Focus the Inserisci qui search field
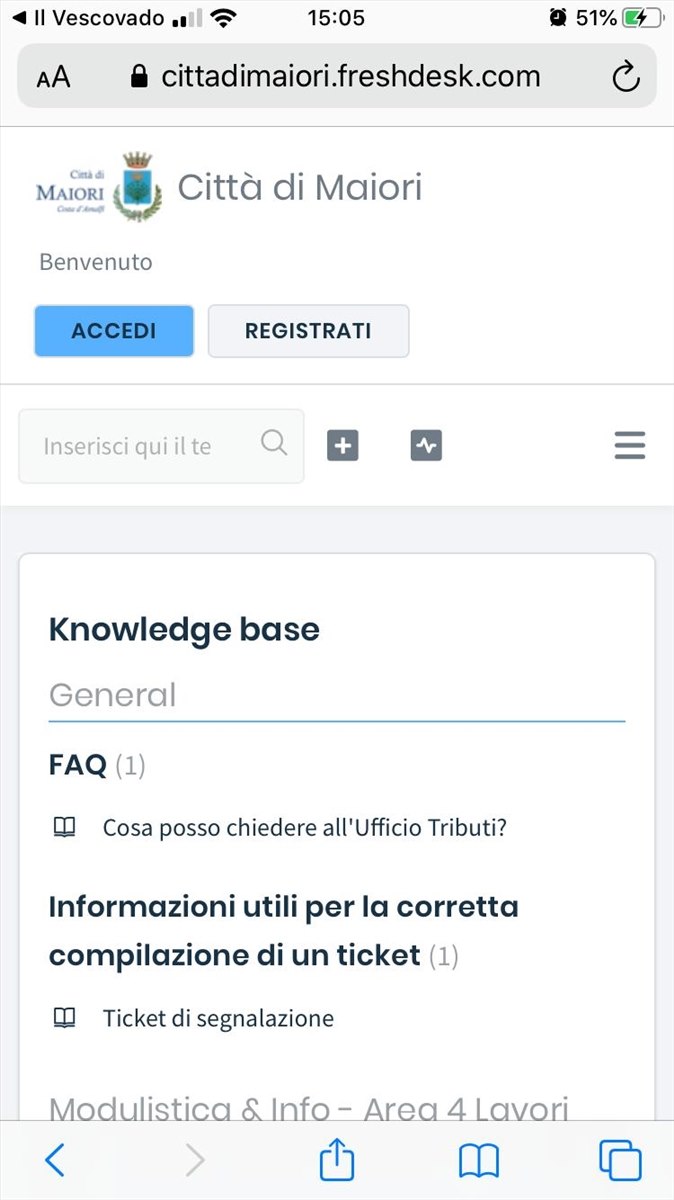 pyautogui.click(x=161, y=446)
